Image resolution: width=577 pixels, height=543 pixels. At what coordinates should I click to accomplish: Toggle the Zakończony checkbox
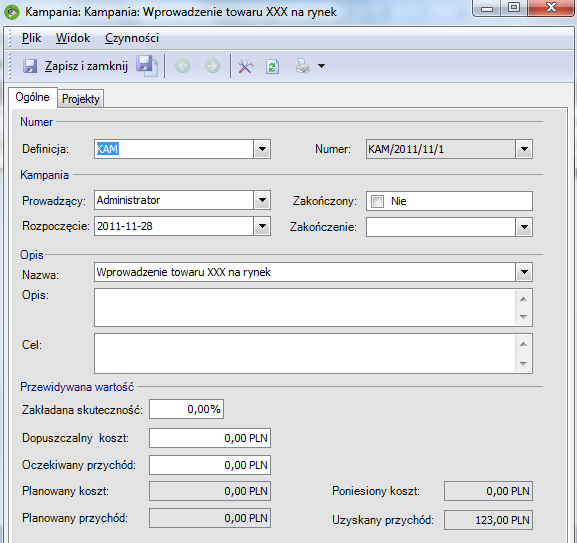[x=377, y=201]
